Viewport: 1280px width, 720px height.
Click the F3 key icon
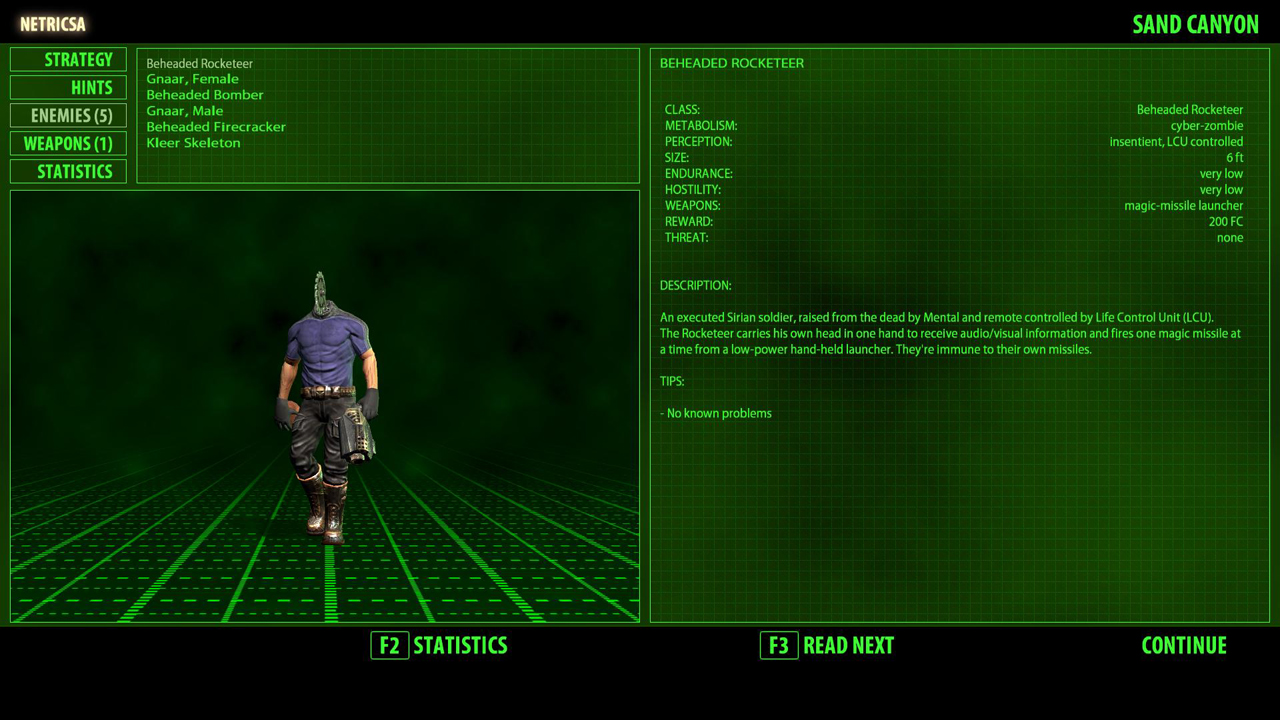(779, 645)
